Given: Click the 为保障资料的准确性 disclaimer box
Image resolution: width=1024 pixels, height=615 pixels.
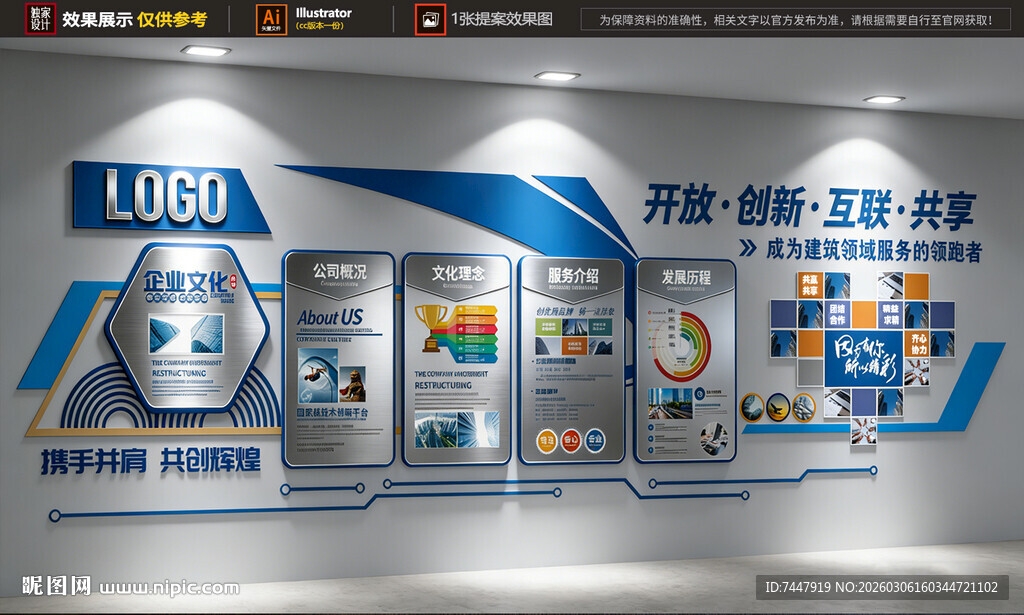Looking at the screenshot, I should tap(795, 20).
